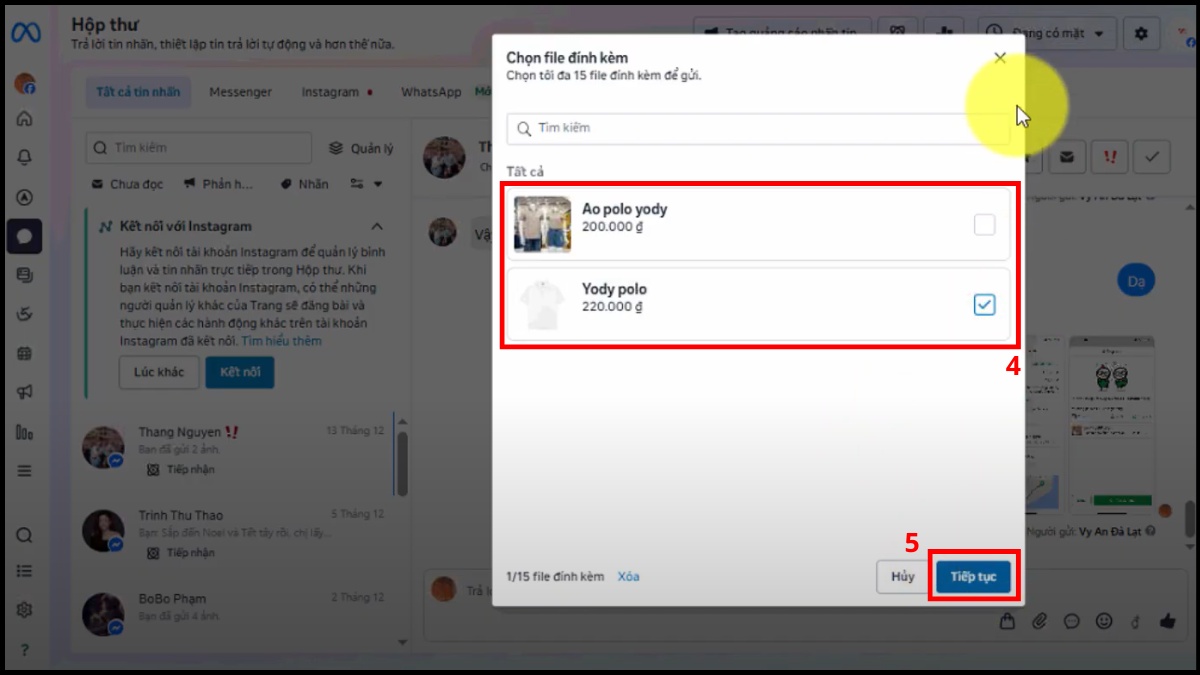Screen dimensions: 1200x675
Task: Open the emoji smiley picker
Action: [x=1104, y=621]
